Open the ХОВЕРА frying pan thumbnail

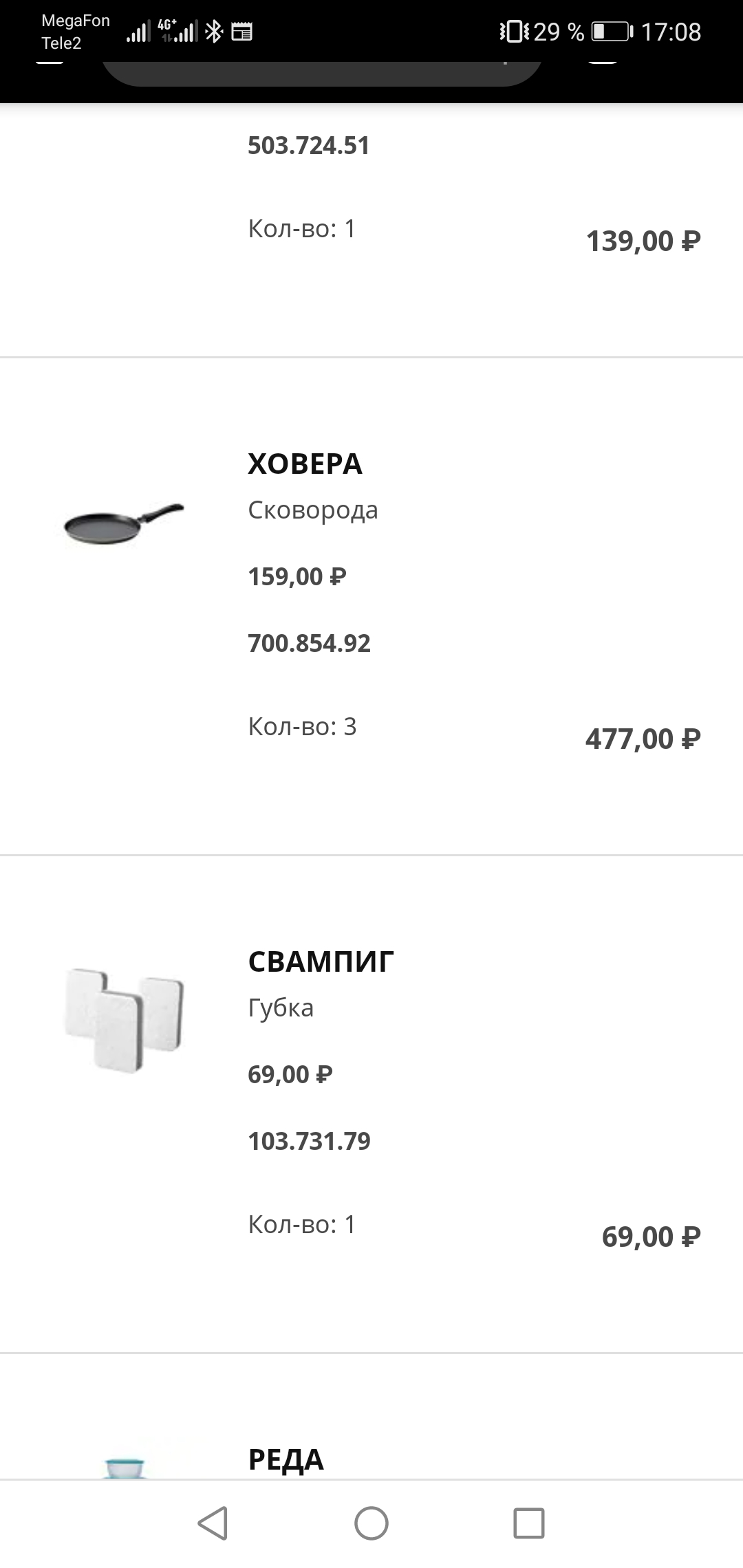coord(124,525)
